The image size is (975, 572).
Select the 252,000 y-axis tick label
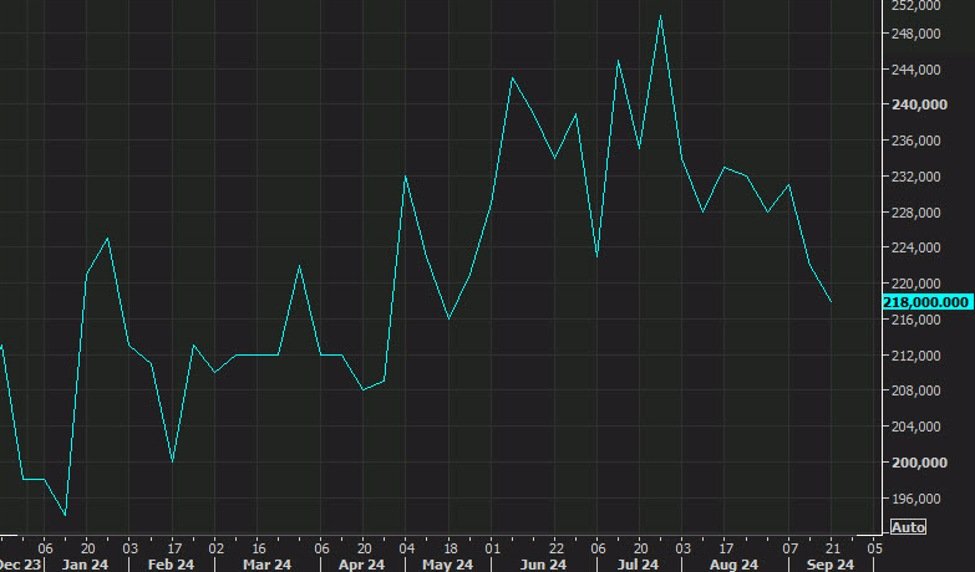pos(919,6)
